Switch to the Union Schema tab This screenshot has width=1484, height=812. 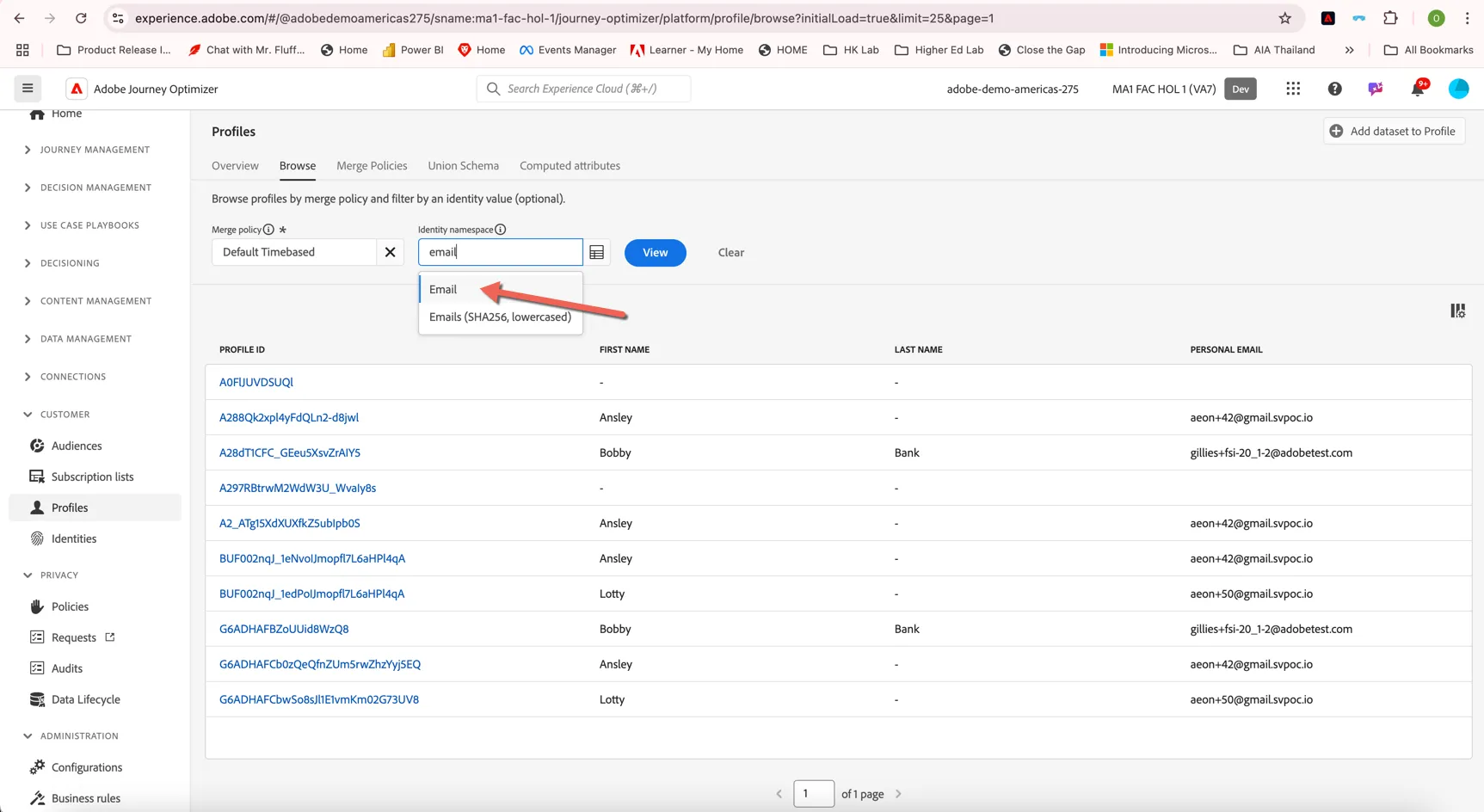tap(463, 166)
